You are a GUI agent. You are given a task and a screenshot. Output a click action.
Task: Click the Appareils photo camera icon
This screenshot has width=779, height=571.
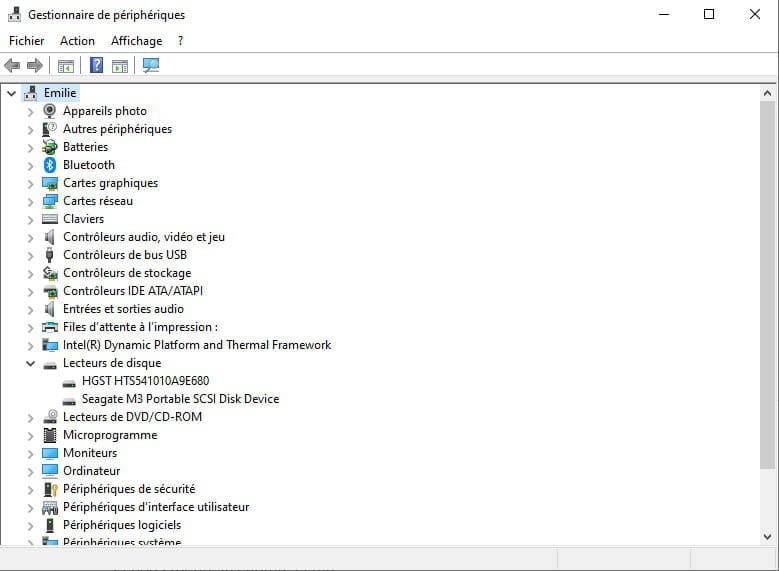pyautogui.click(x=50, y=111)
